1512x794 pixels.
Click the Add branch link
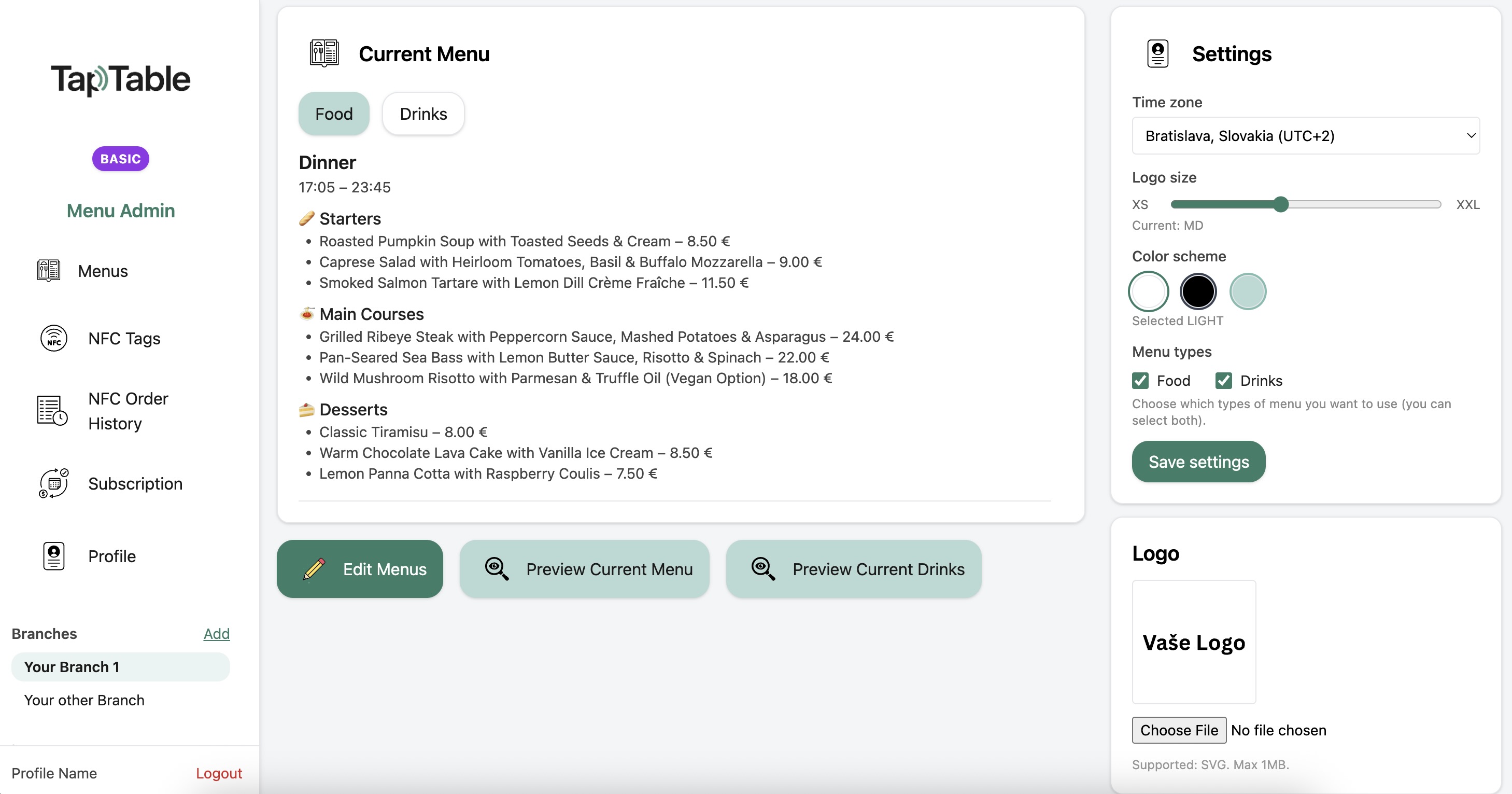217,634
